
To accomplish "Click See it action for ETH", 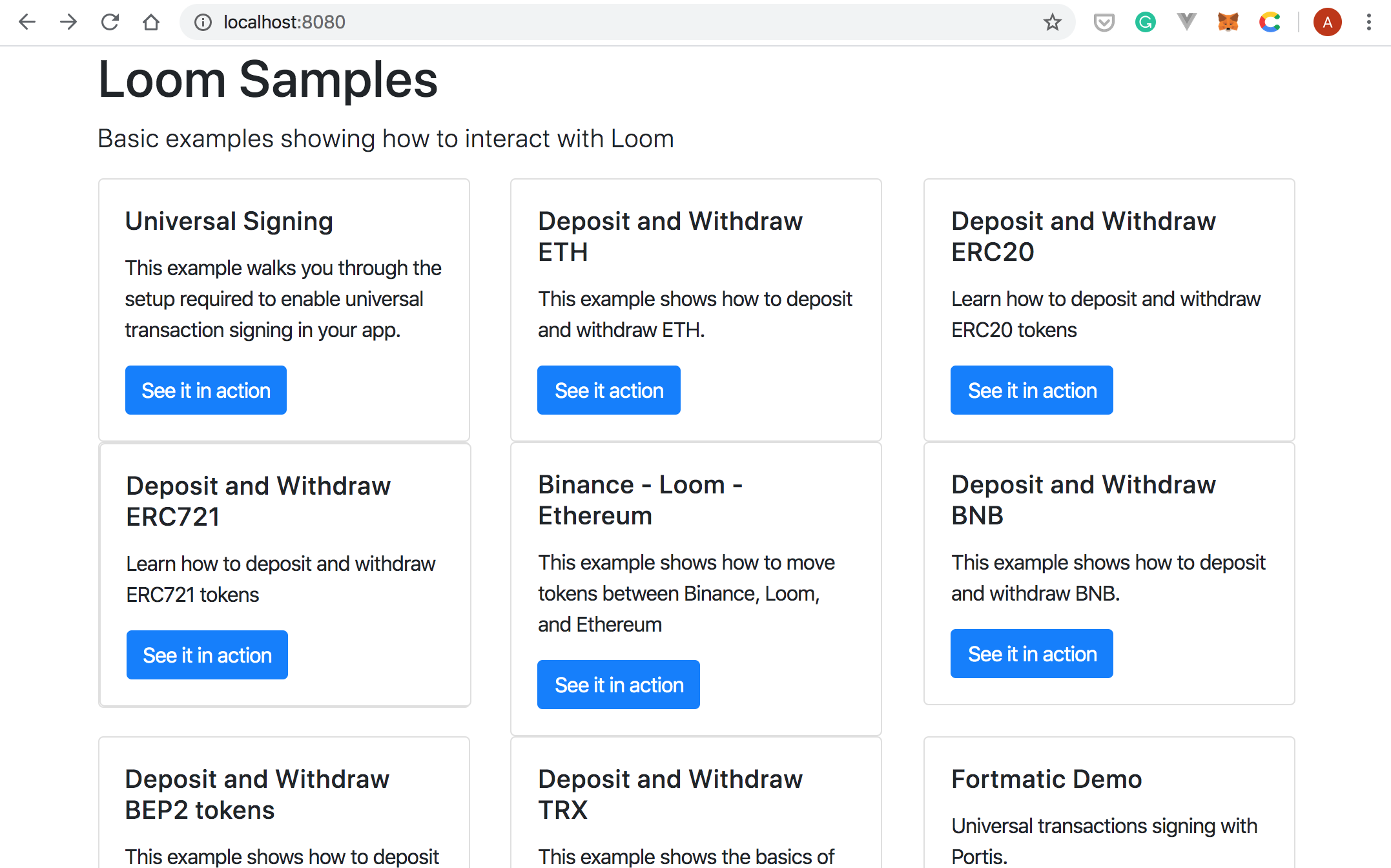I will pos(609,390).
